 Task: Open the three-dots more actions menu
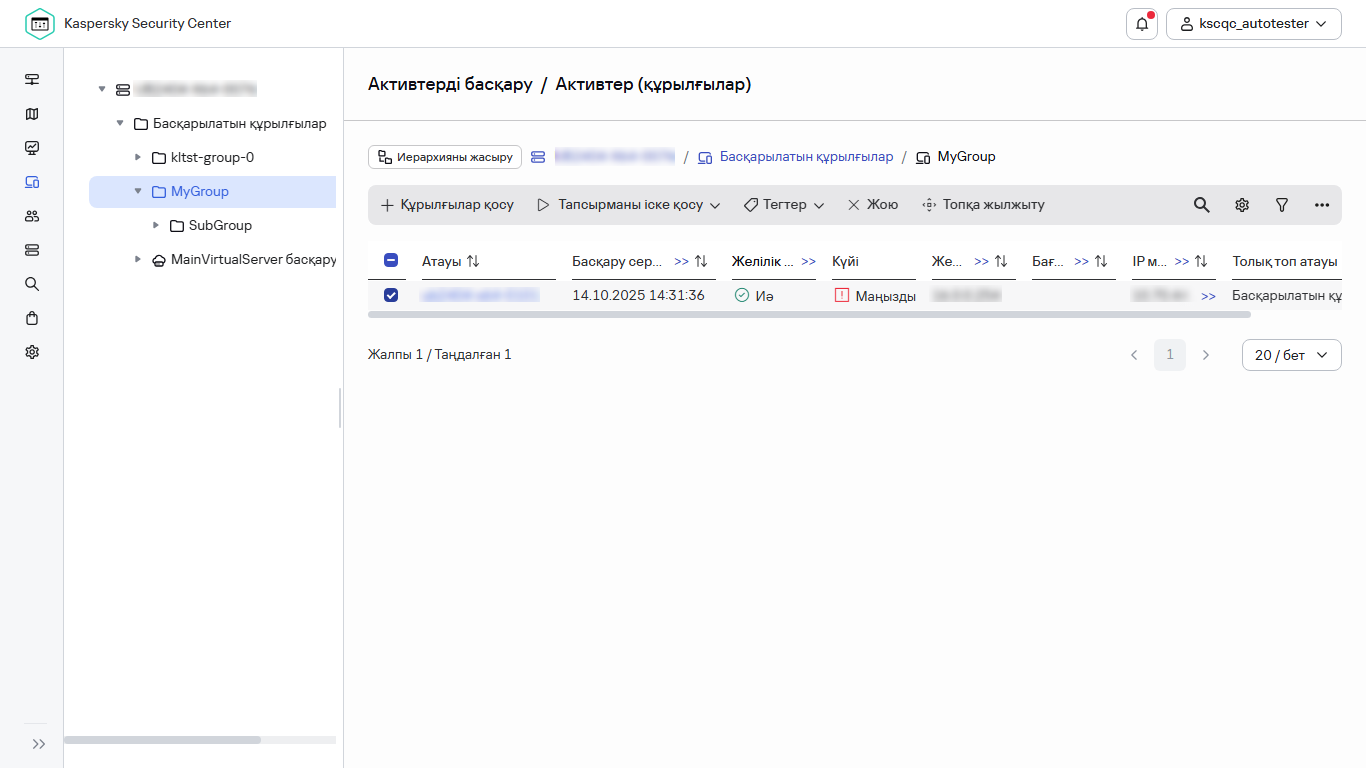pyautogui.click(x=1322, y=205)
